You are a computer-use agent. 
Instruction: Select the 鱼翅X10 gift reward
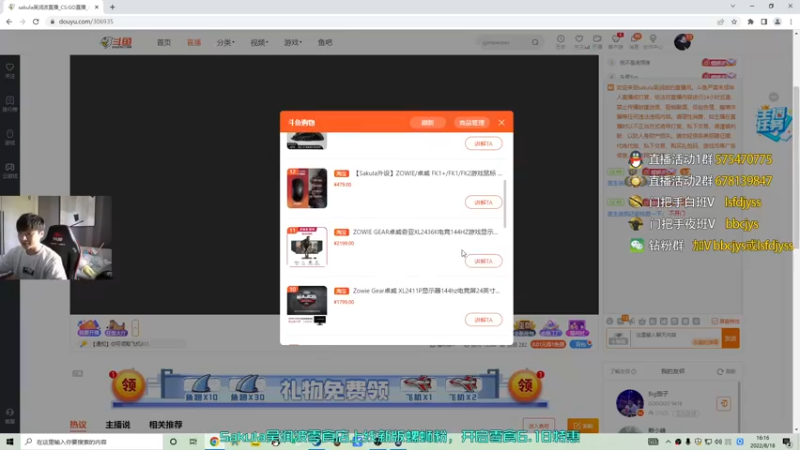point(202,389)
